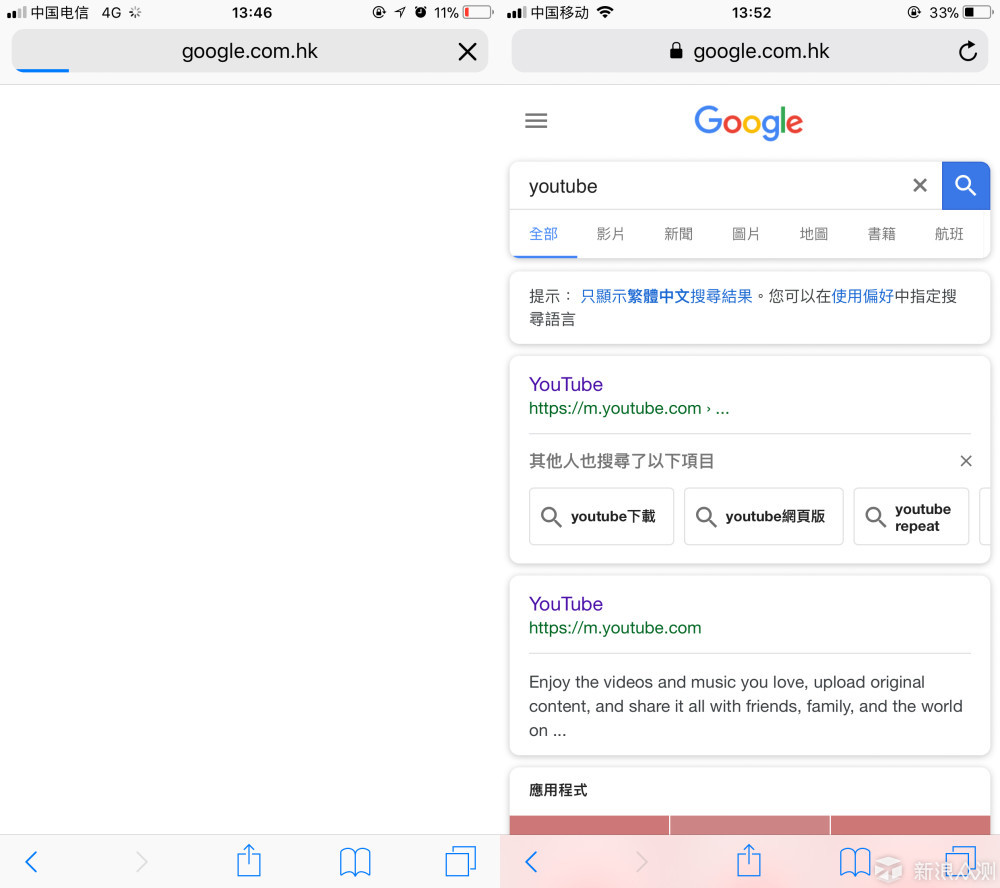This screenshot has height=888, width=1000.
Task: Click the Enjoy the videos description text
Action: tap(746, 706)
